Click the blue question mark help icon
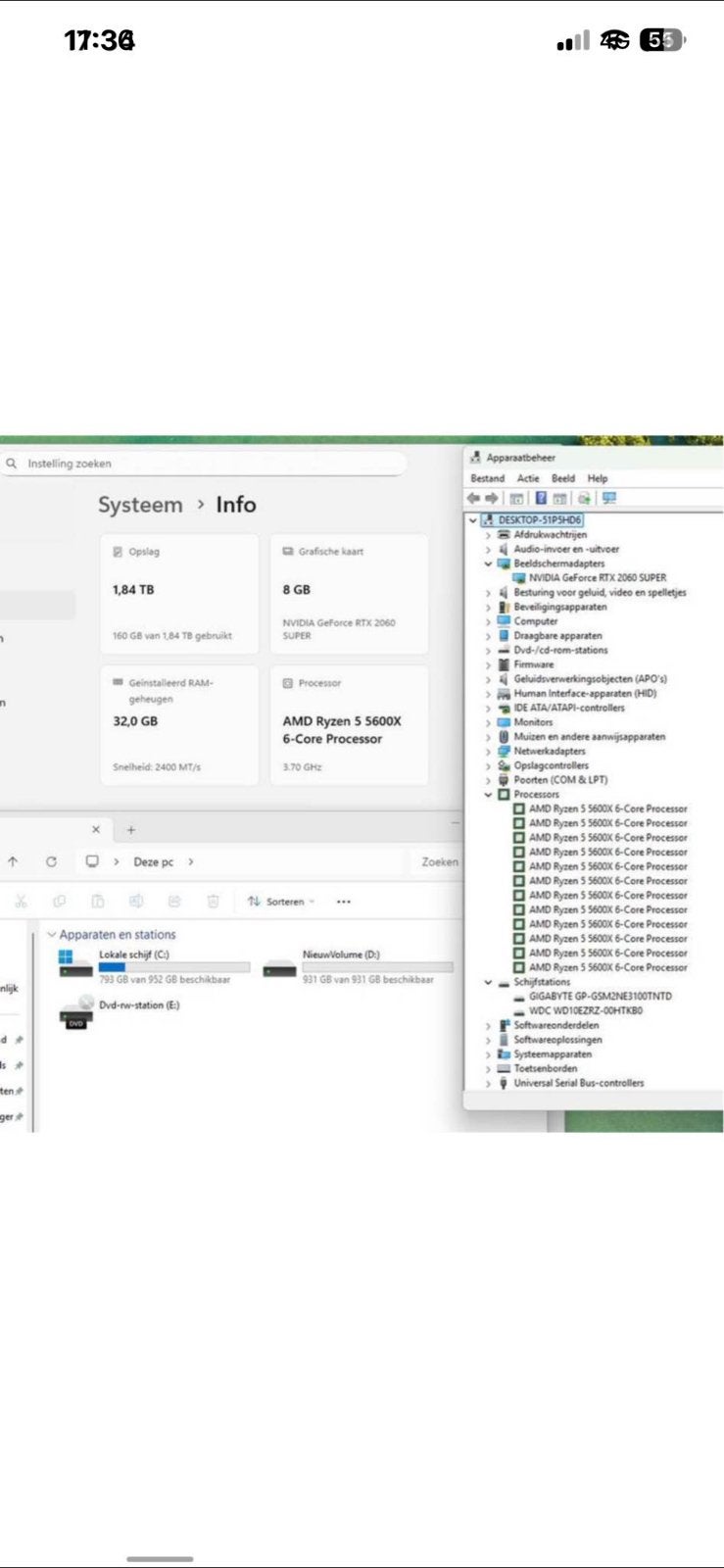This screenshot has height=1568, width=724. pos(540,498)
